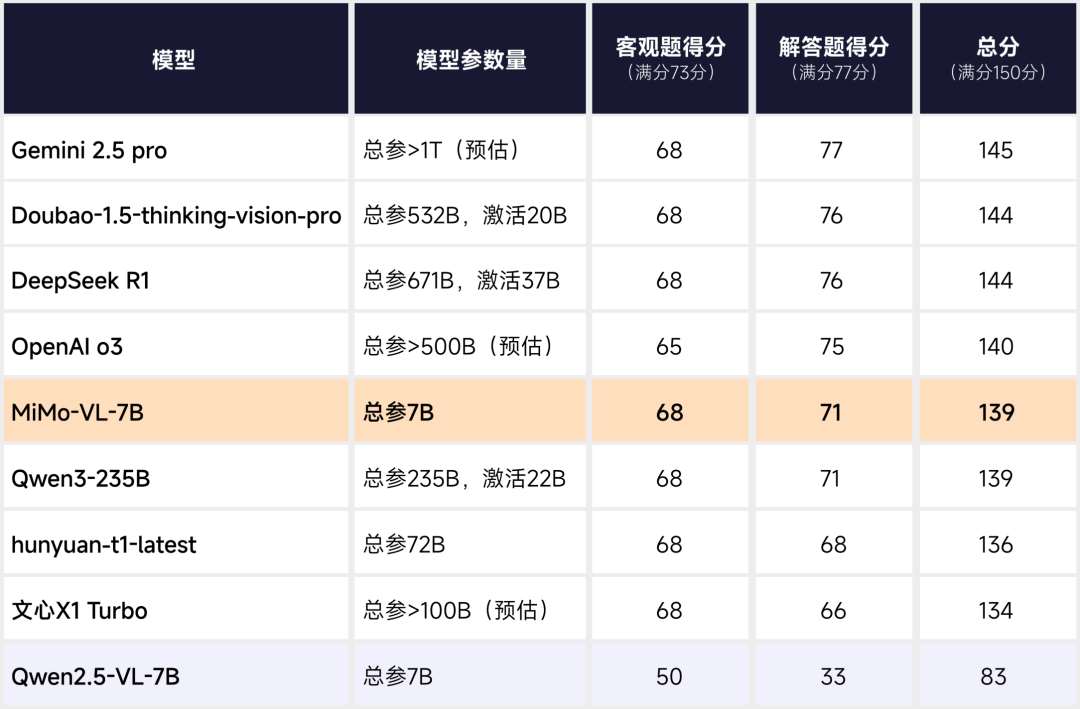
Task: Click the 总分 column header
Action: (x=997, y=59)
